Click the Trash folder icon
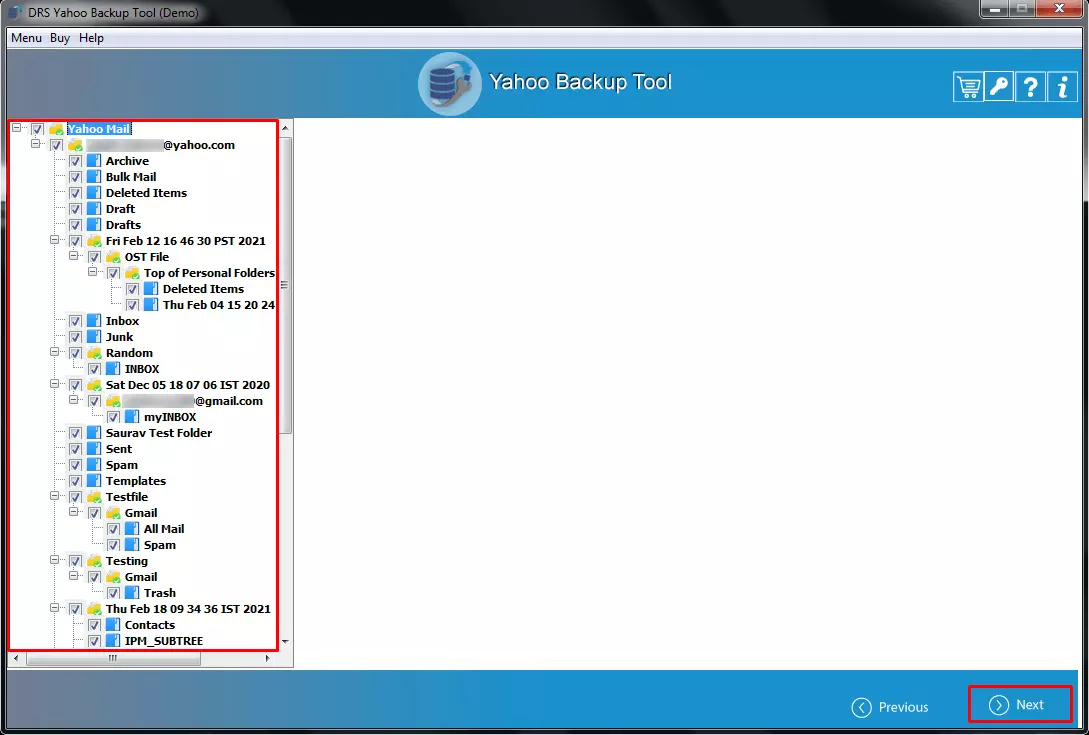The height and width of the screenshot is (735, 1089). 132,593
